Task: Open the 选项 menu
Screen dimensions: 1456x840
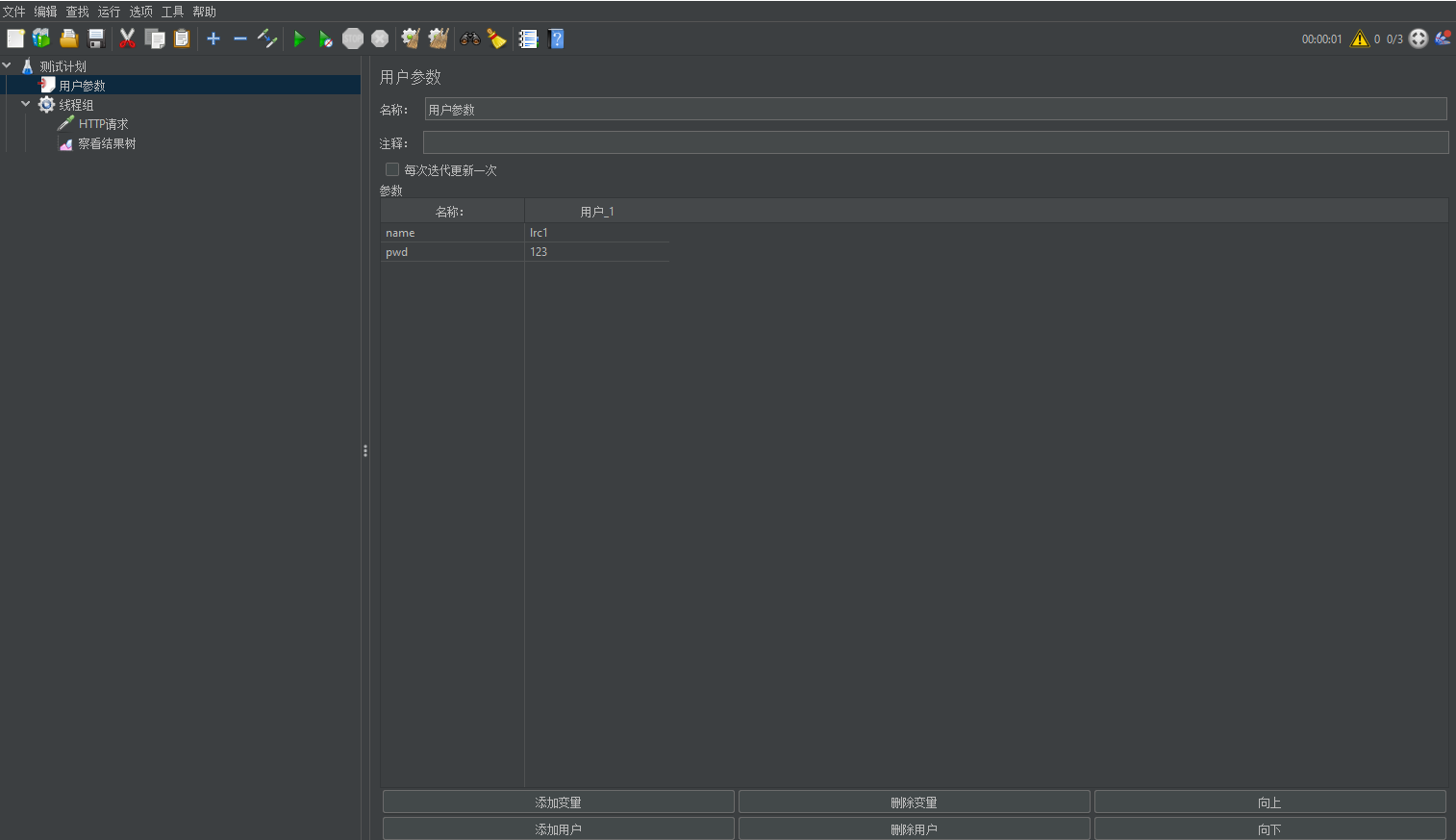Action: (141, 12)
